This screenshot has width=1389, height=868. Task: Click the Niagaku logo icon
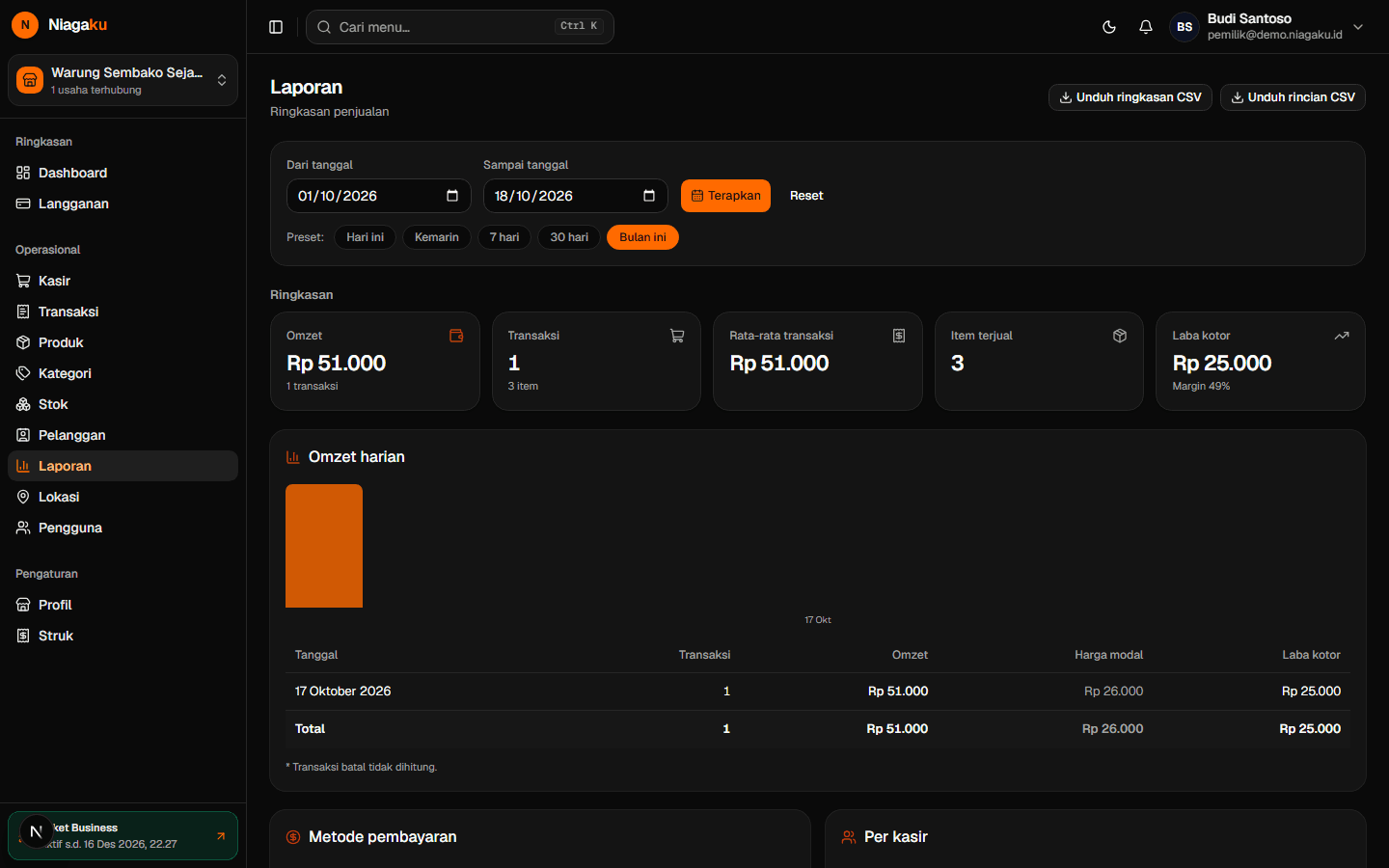click(x=25, y=25)
